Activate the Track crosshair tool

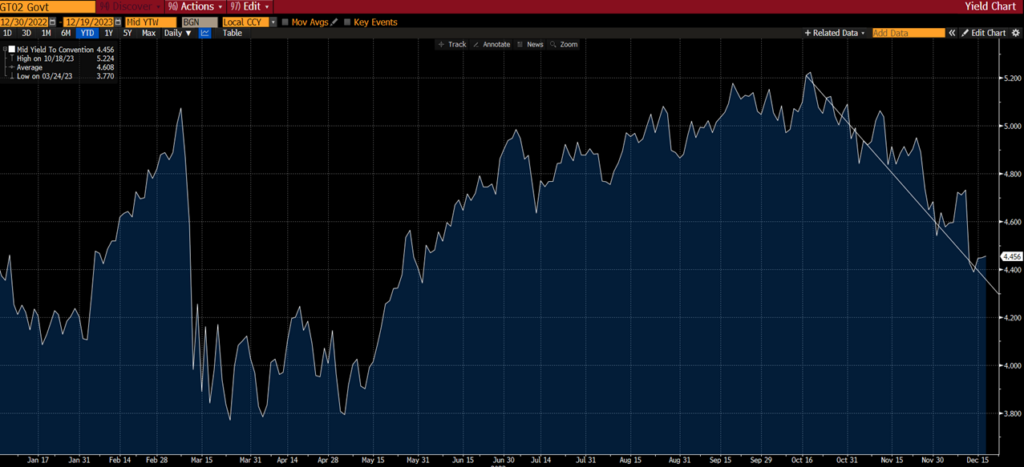[x=453, y=44]
